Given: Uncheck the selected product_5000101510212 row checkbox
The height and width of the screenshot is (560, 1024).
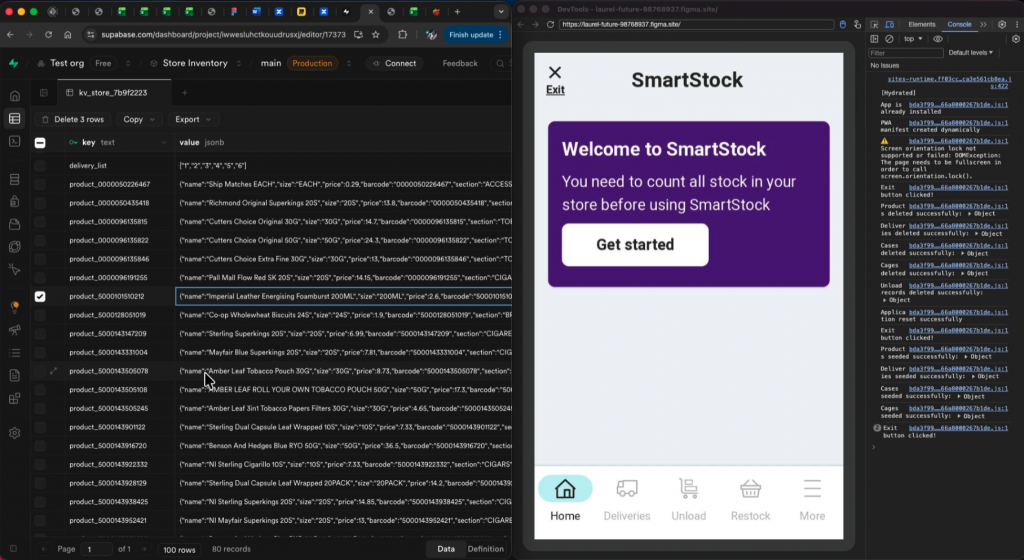Looking at the screenshot, I should [x=40, y=296].
